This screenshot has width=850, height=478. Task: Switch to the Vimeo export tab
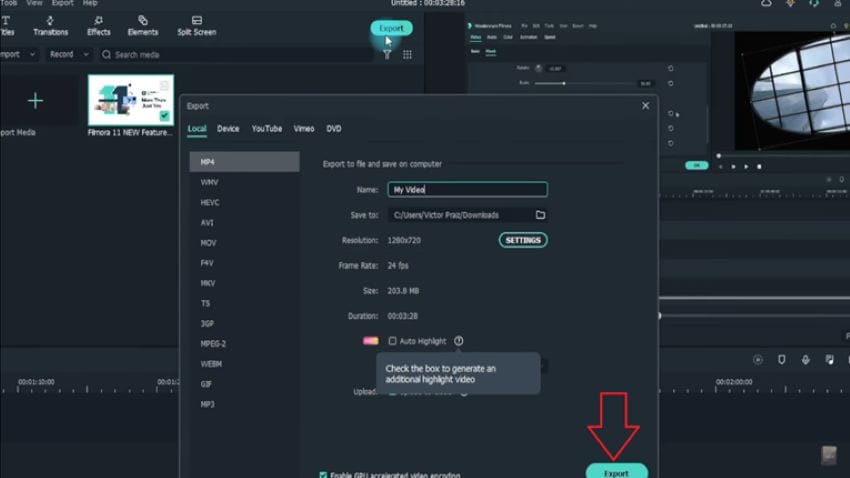tap(304, 129)
